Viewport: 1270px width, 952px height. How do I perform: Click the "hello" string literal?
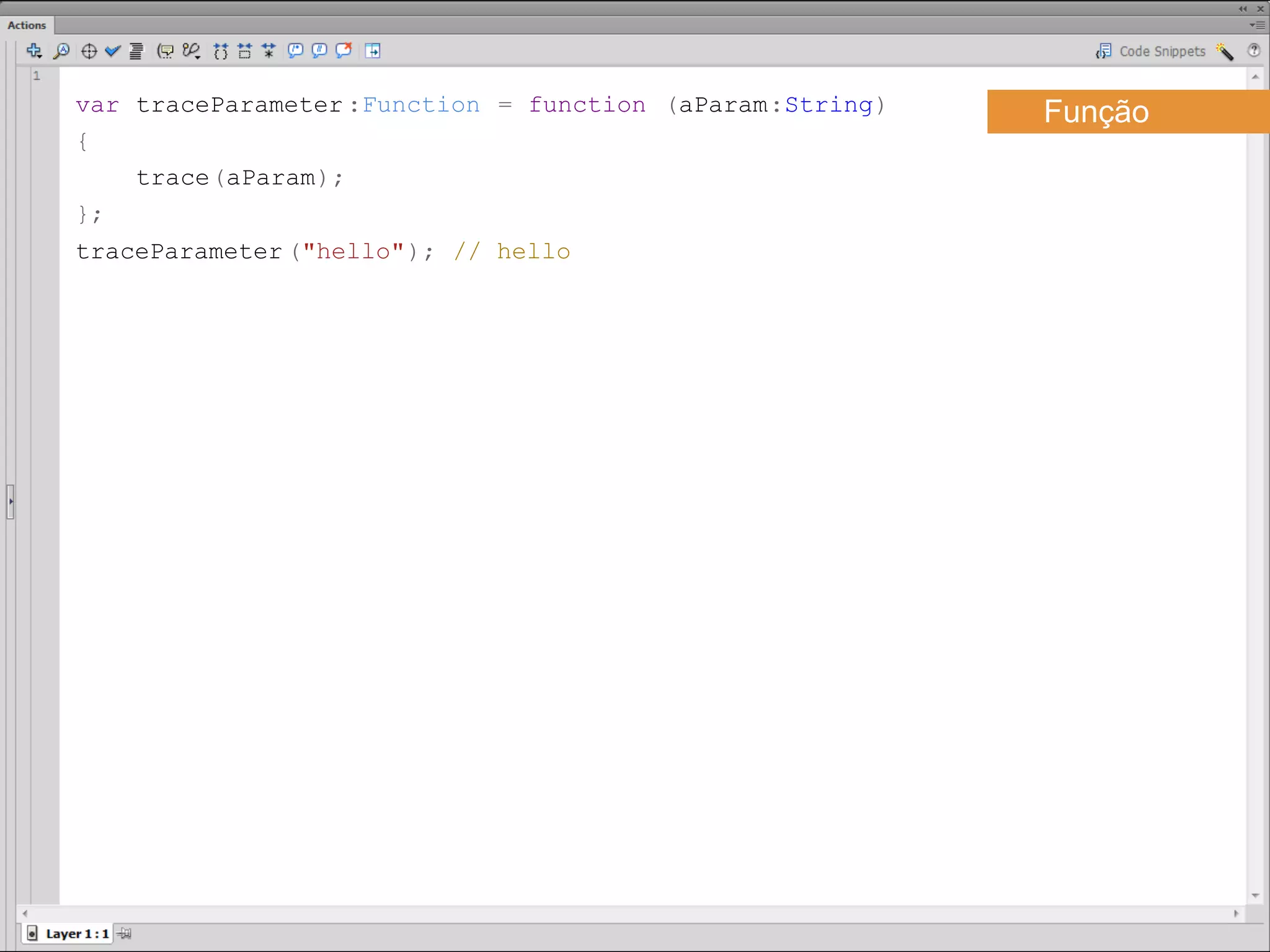tap(353, 252)
